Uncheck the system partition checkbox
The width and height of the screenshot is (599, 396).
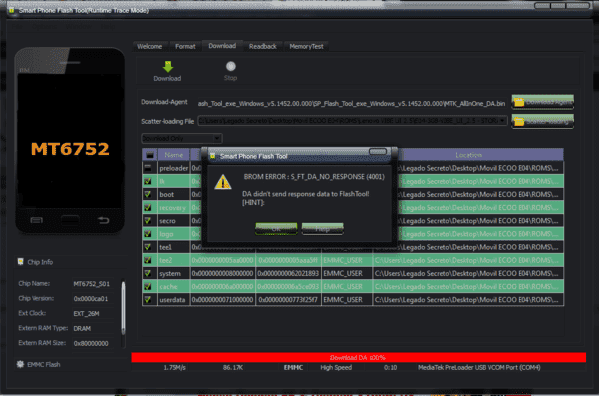pyautogui.click(x=148, y=273)
